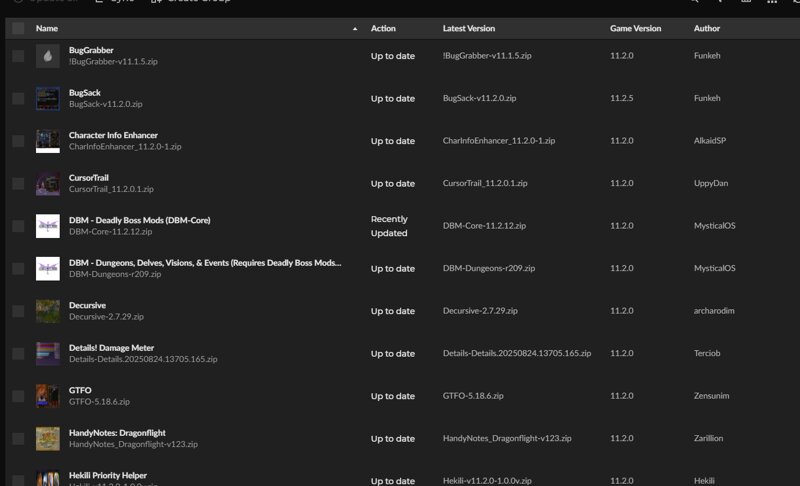Sort by the Name column header
The width and height of the screenshot is (800, 486).
pyautogui.click(x=46, y=29)
